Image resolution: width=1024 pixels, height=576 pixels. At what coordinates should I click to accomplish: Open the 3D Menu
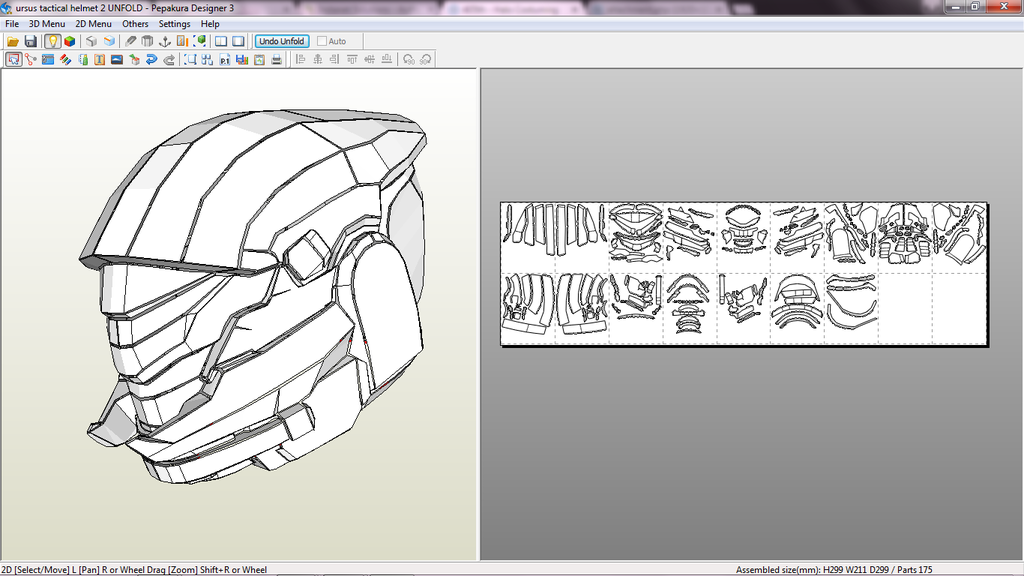pyautogui.click(x=47, y=24)
